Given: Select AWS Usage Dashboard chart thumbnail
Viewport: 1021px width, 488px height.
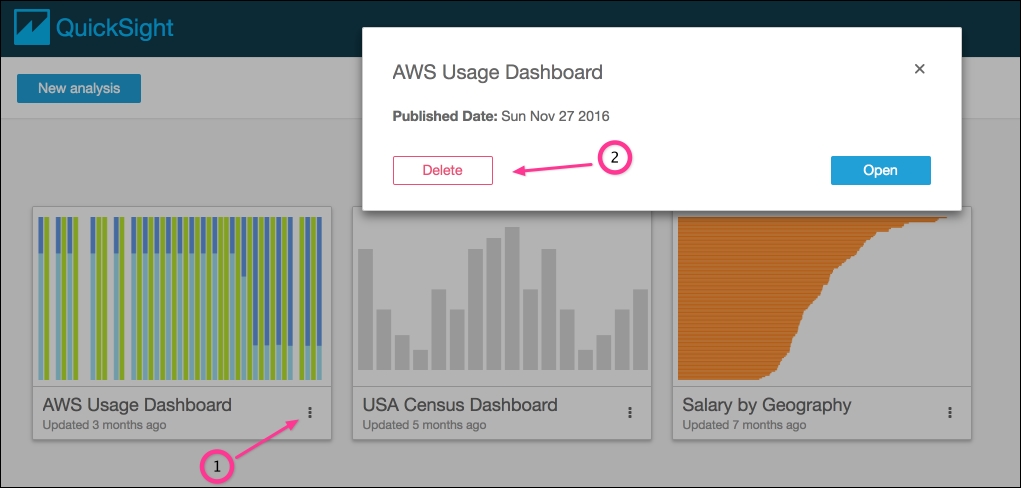Looking at the screenshot, I should coord(180,298).
